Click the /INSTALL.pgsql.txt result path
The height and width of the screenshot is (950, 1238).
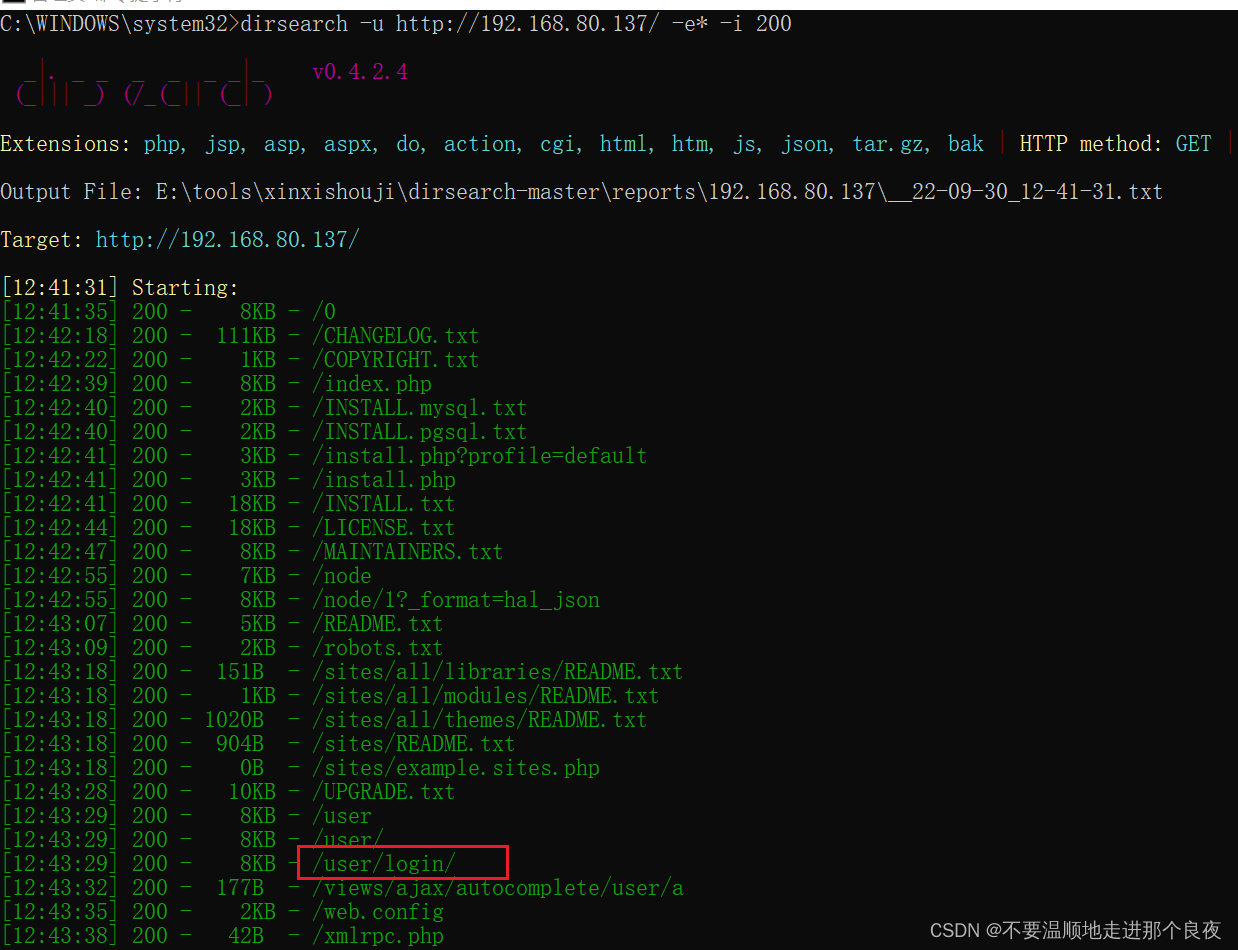[x=420, y=432]
